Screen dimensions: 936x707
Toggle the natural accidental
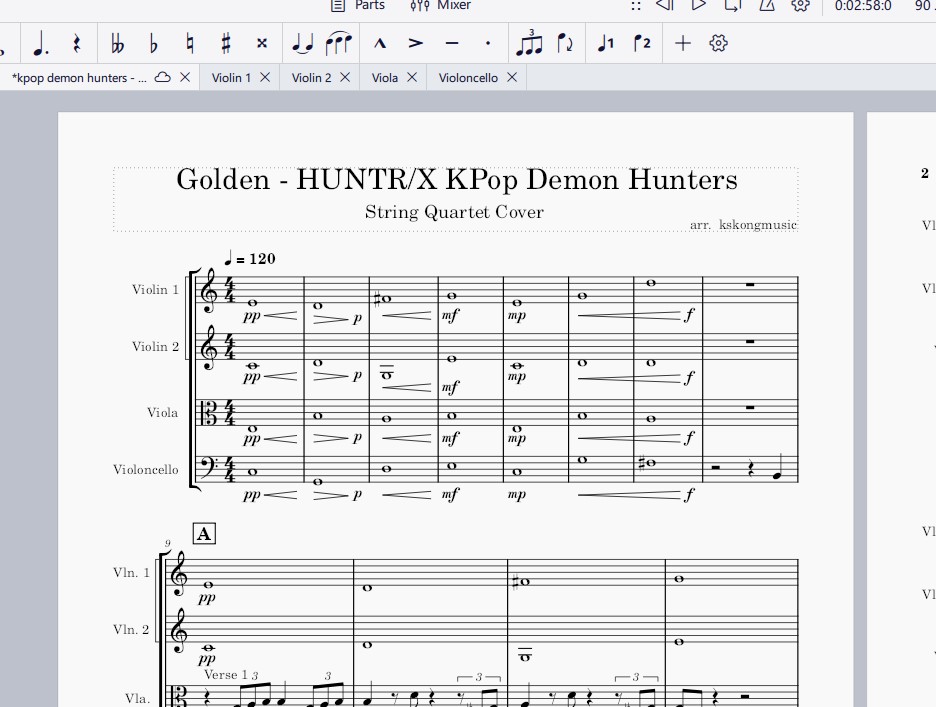point(190,44)
